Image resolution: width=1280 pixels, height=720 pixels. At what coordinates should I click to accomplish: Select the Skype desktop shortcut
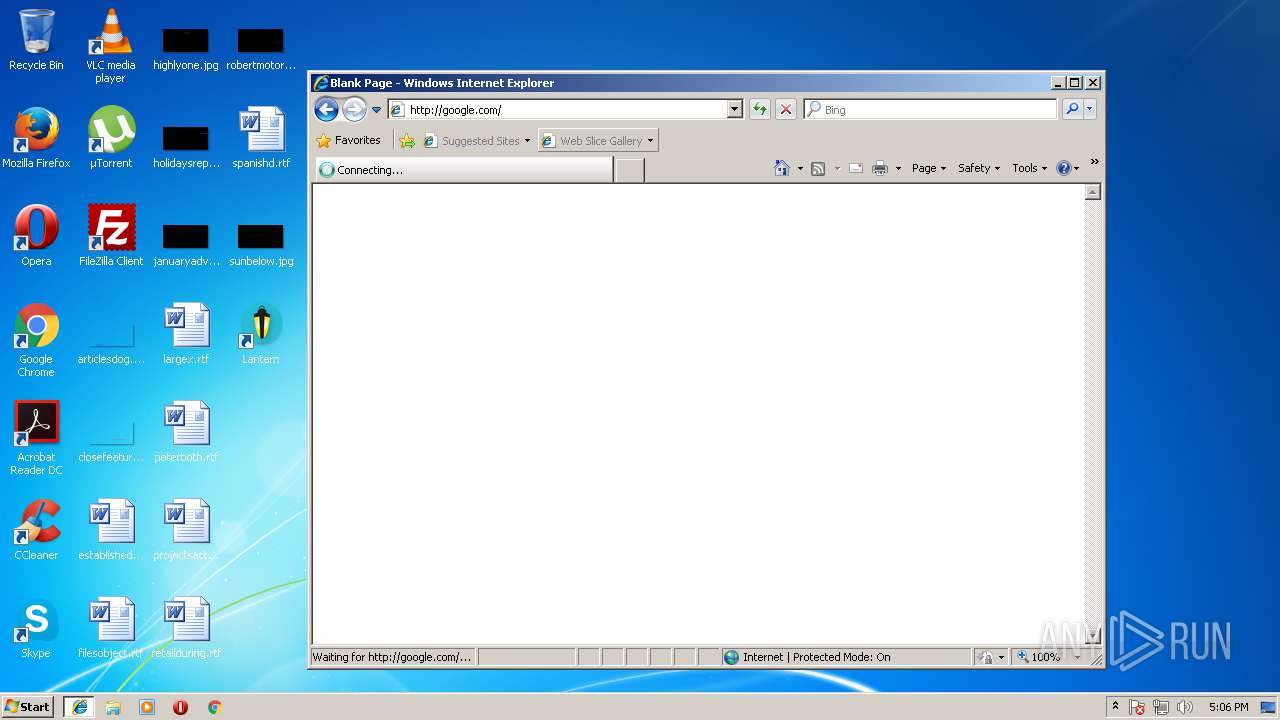coord(36,628)
